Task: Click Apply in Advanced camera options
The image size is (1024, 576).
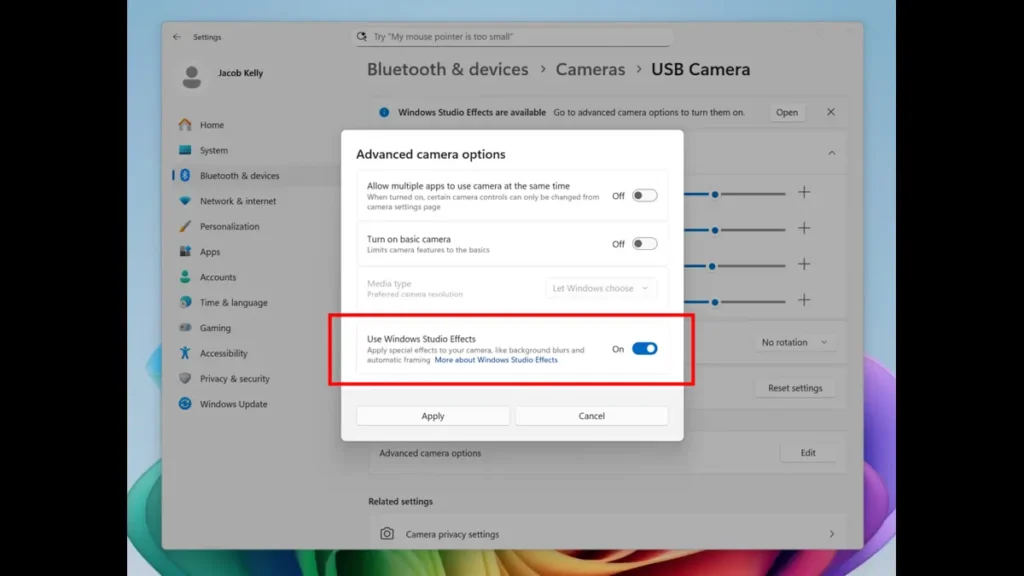Action: click(x=432, y=416)
